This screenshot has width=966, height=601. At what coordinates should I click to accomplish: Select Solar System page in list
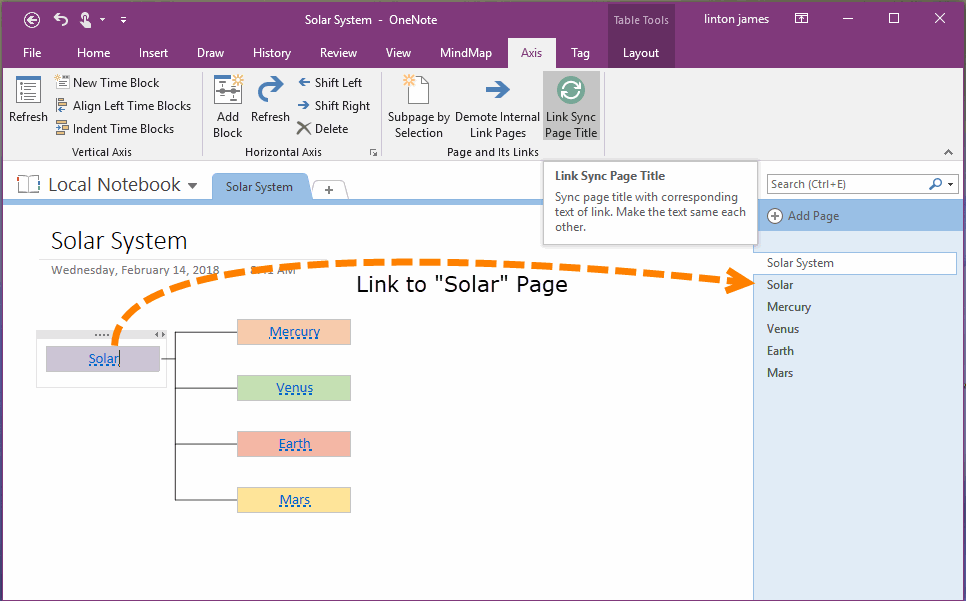coord(855,263)
